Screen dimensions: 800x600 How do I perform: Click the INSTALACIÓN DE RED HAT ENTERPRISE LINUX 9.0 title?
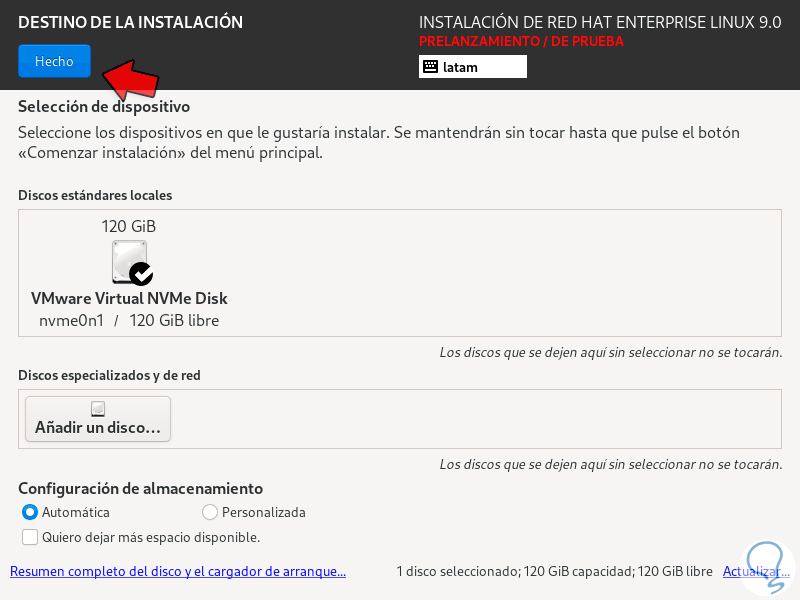(600, 22)
